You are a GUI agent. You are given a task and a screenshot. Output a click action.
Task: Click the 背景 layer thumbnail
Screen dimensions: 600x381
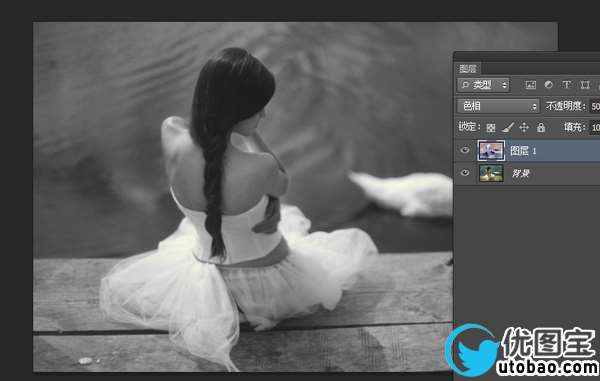pos(491,173)
